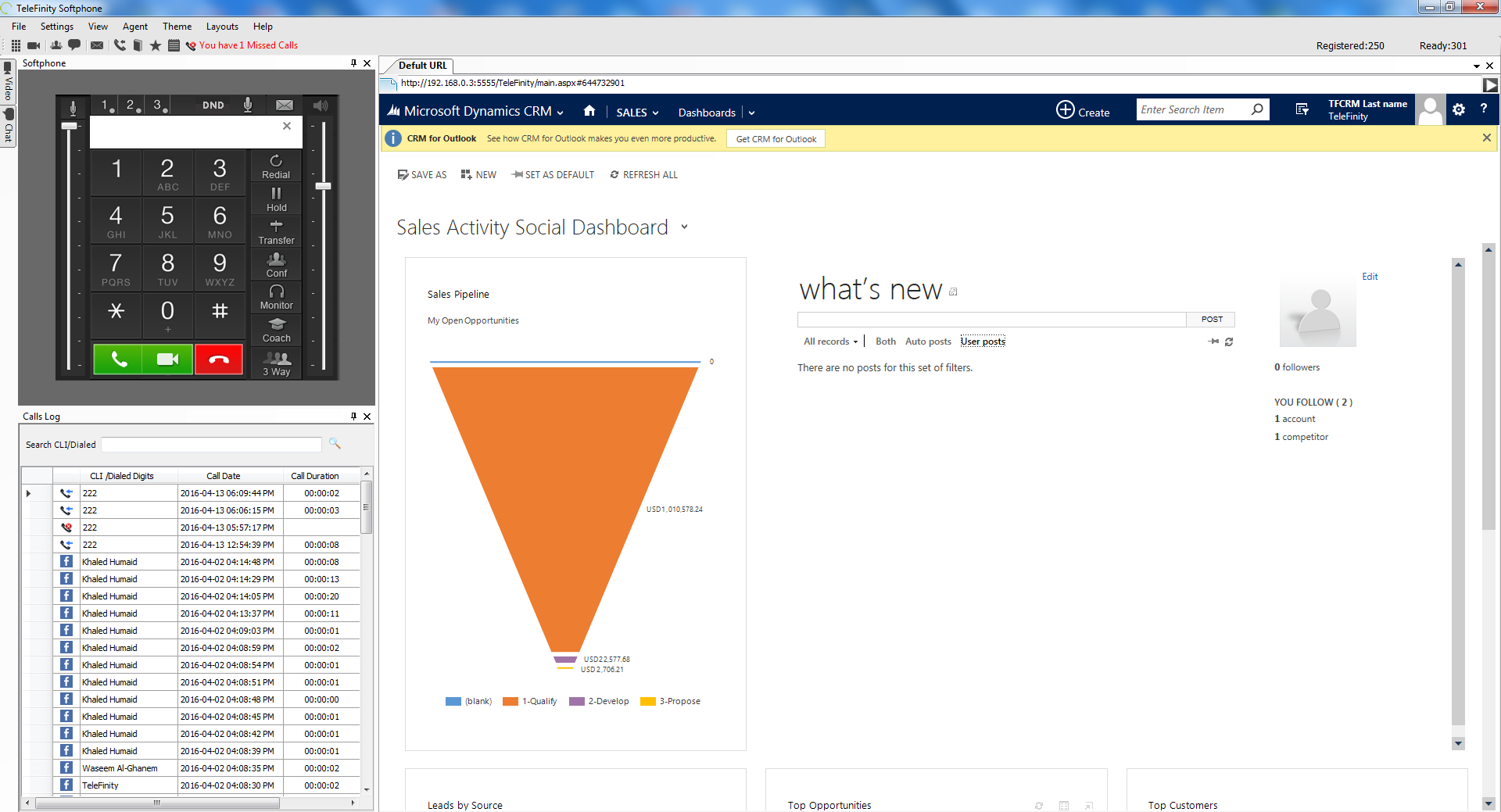Open CRM advanced find icon
1501x812 pixels.
point(1302,109)
